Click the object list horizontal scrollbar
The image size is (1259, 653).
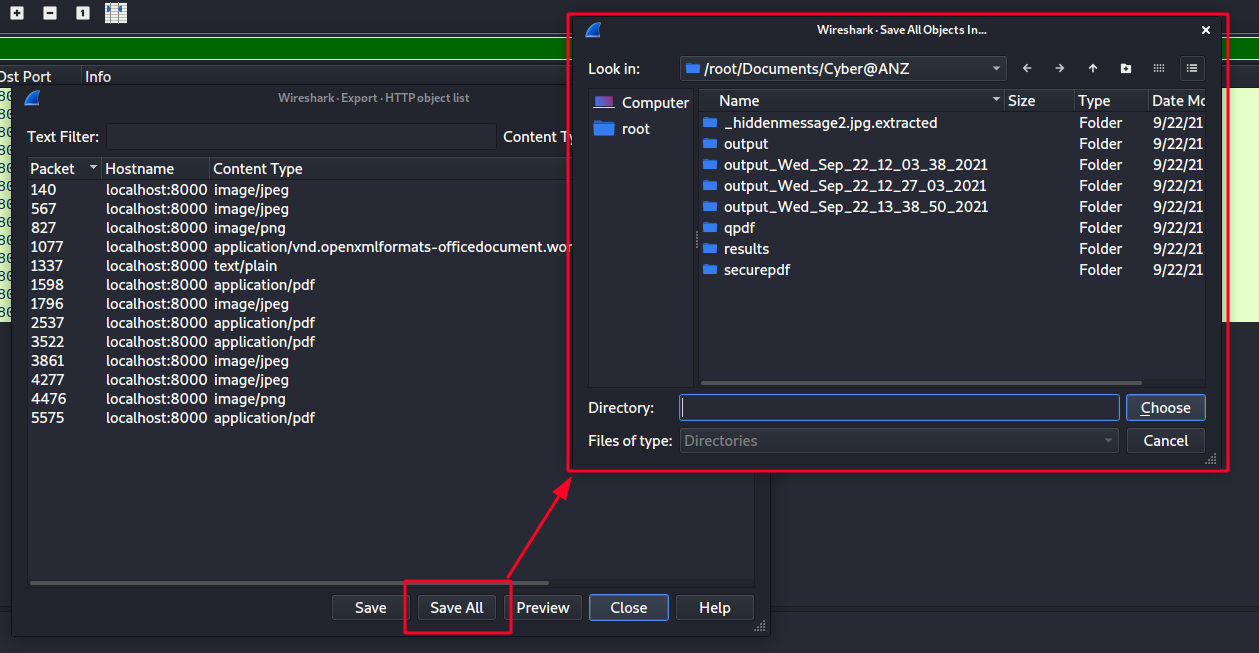[289, 582]
